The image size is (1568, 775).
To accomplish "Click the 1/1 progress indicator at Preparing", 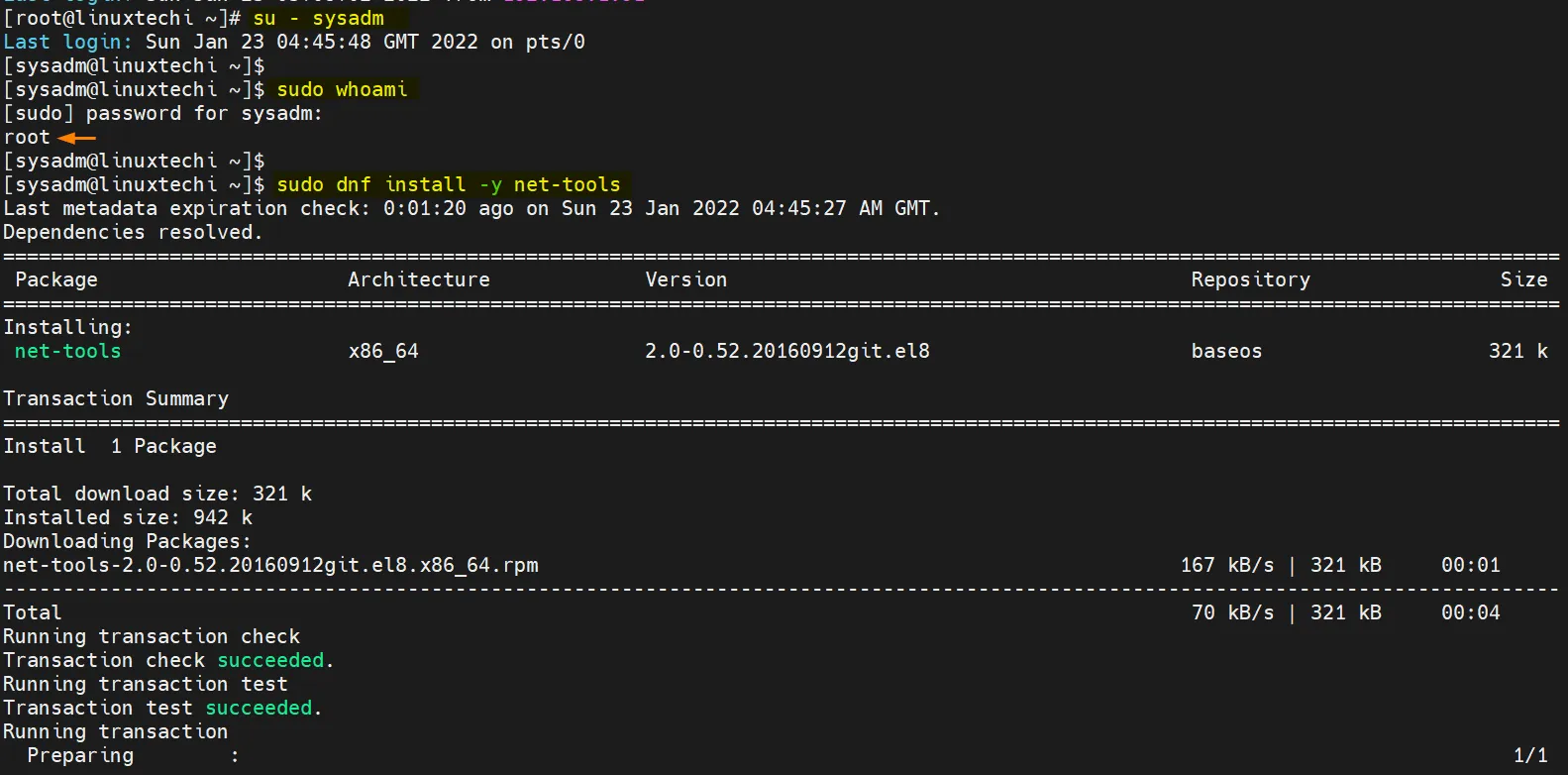I will [x=1530, y=755].
